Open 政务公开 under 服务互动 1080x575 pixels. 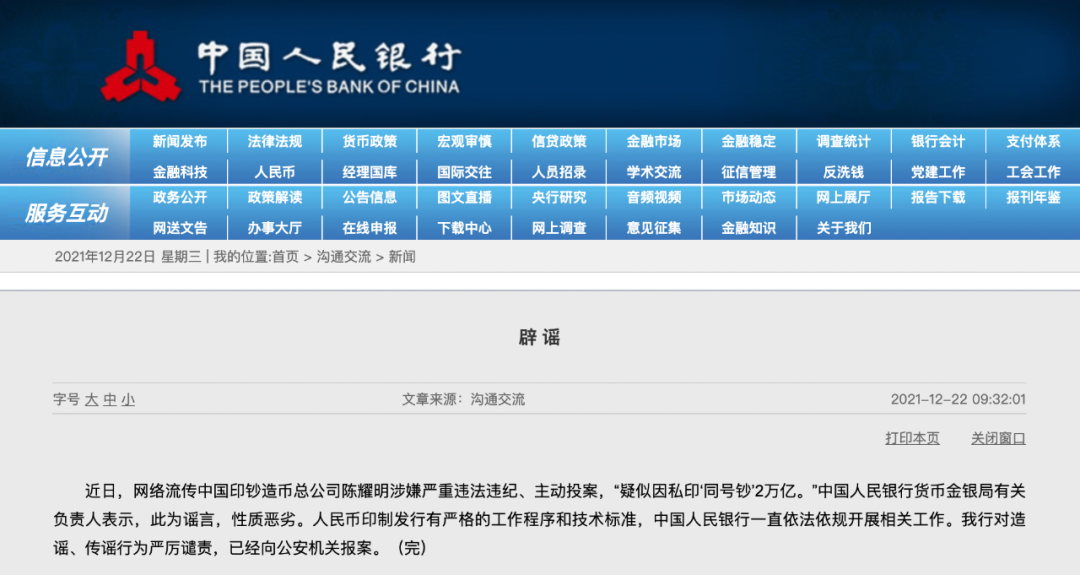[x=180, y=198]
